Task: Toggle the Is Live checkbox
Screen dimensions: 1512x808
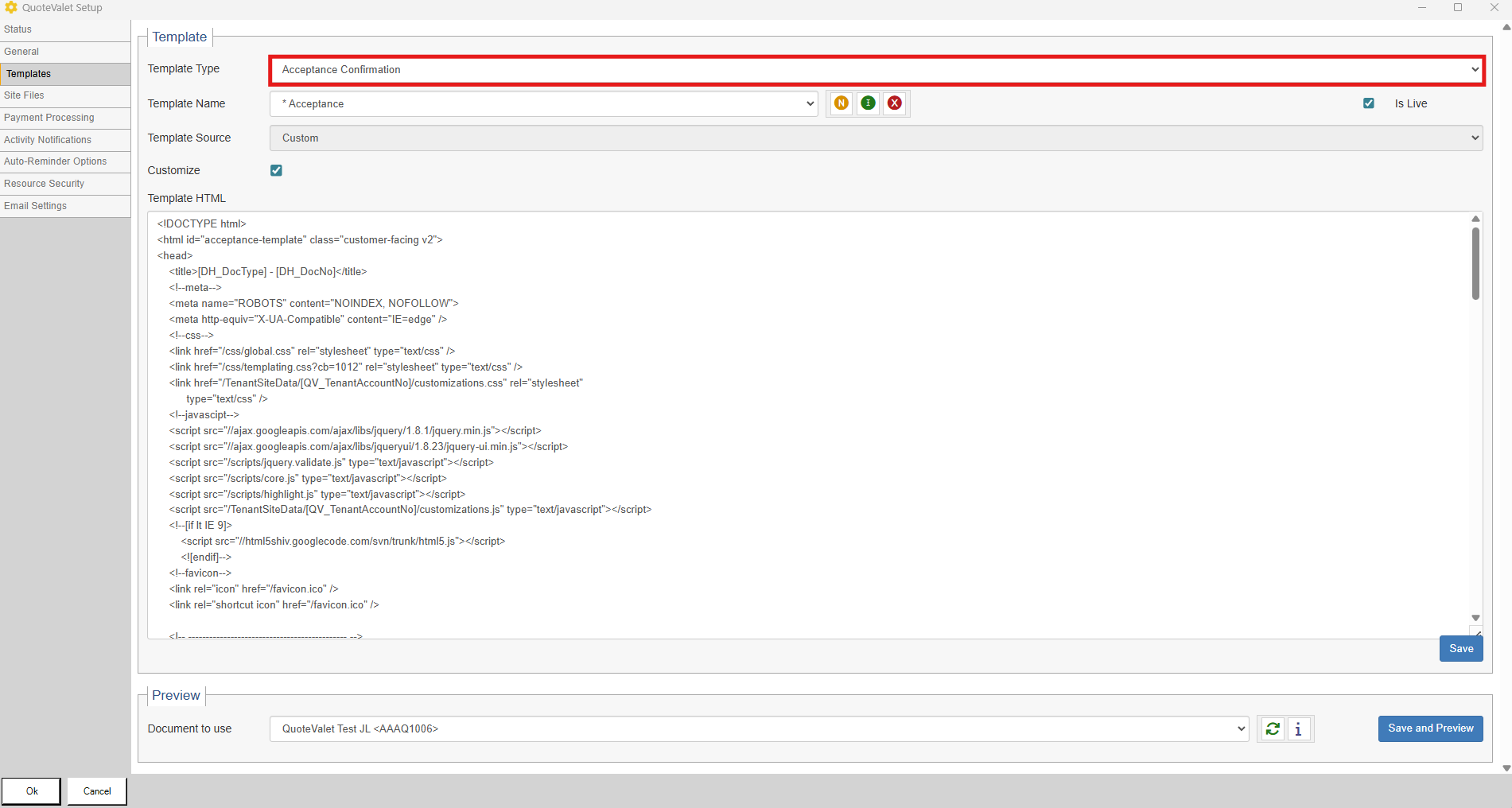Action: [x=1369, y=103]
